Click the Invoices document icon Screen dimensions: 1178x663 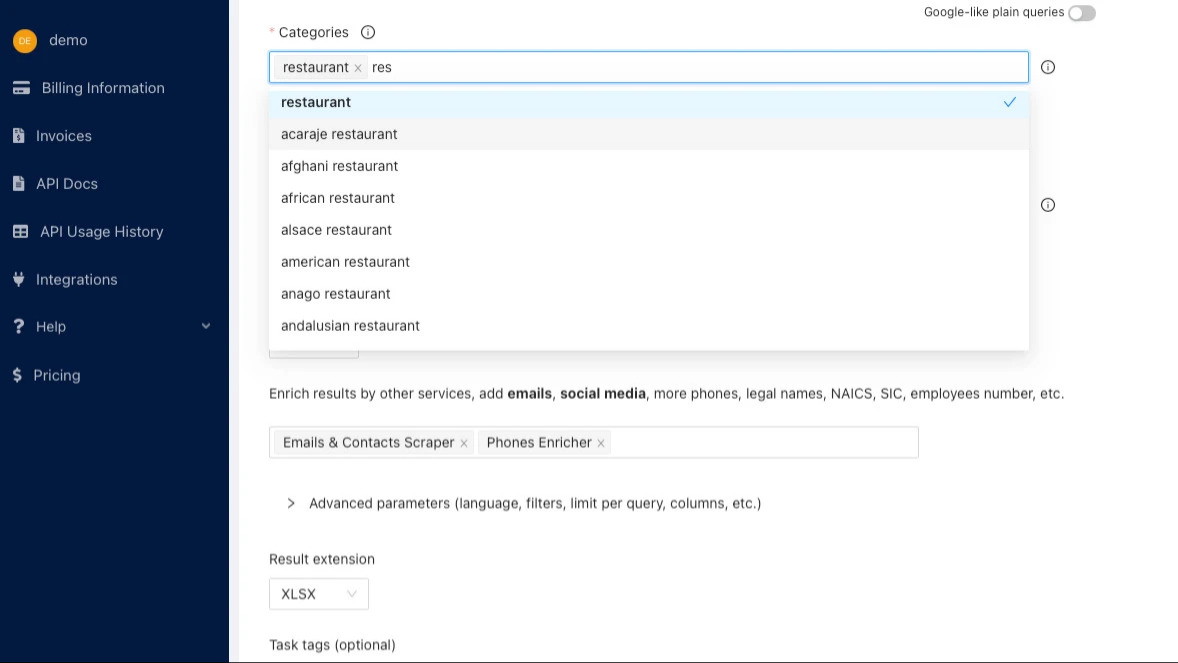(x=19, y=136)
